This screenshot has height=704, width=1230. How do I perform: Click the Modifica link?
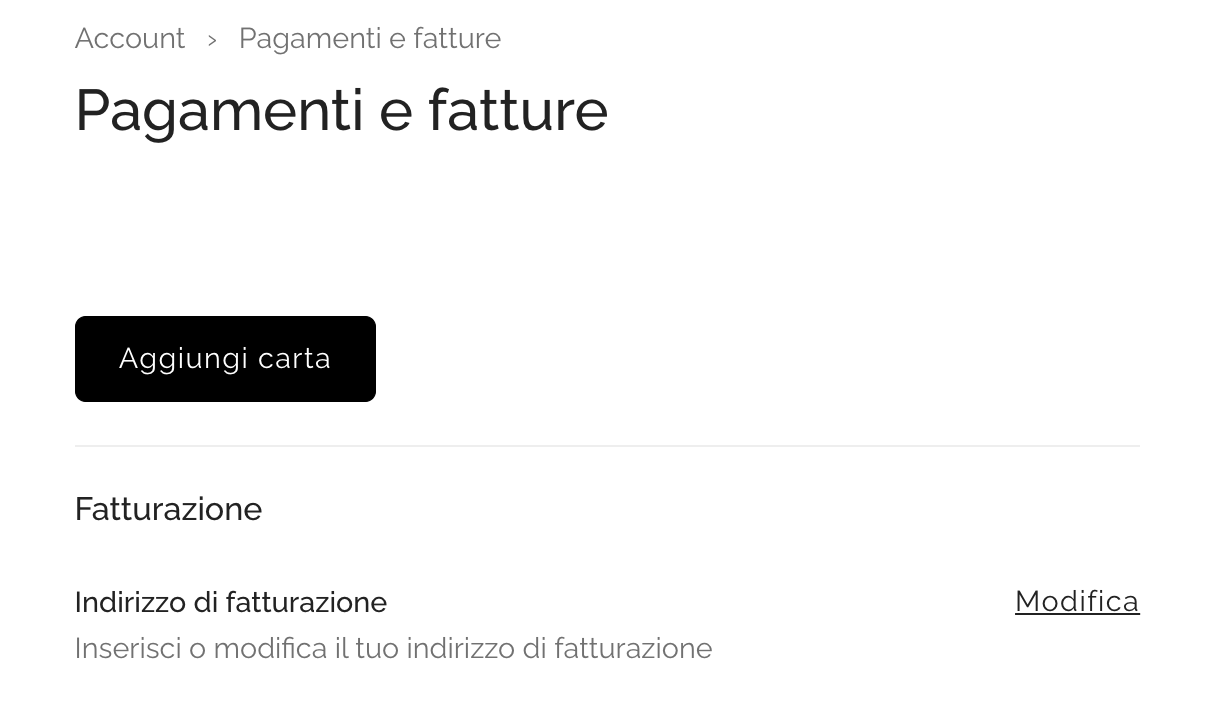pos(1076,601)
